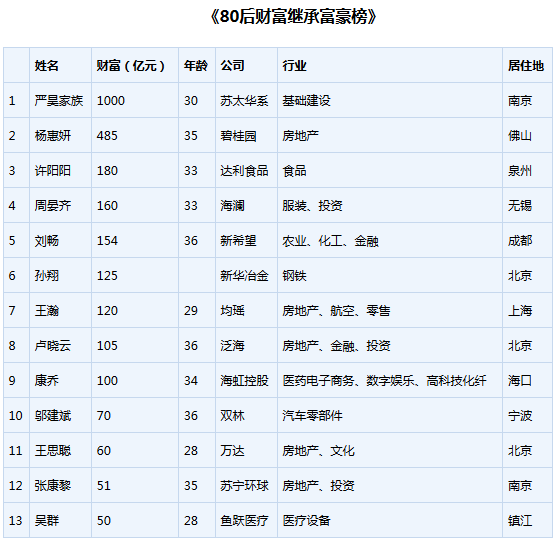Select industry cell 农业、化工、金融
This screenshot has height=548, width=556.
[330, 241]
